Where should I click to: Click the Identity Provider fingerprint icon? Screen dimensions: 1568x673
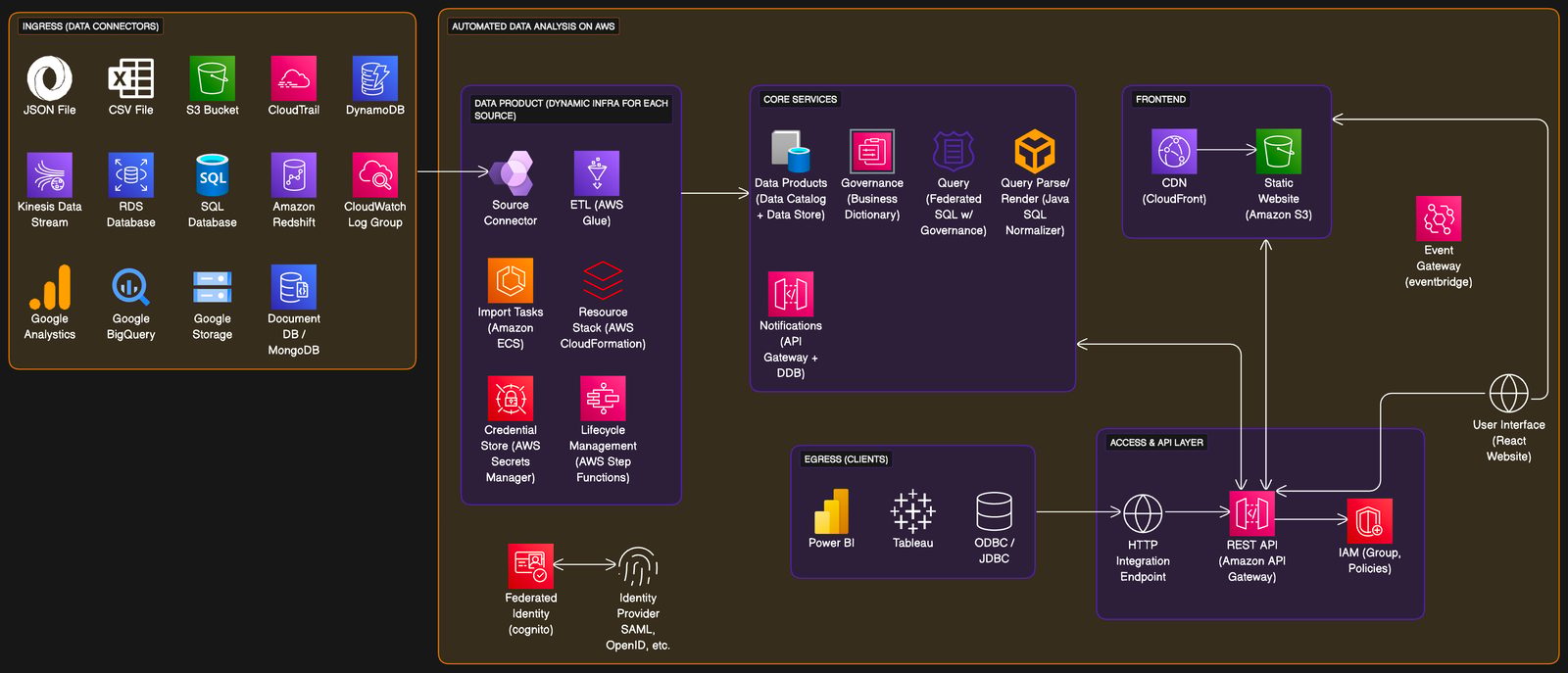[x=638, y=567]
